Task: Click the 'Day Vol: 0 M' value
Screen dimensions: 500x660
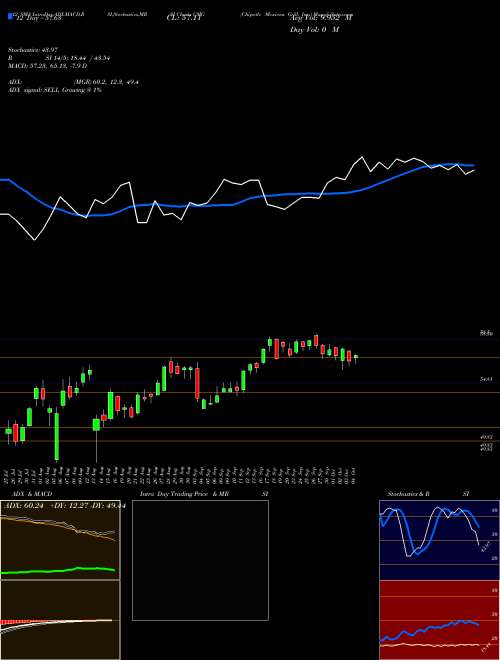Action: pyautogui.click(x=315, y=29)
